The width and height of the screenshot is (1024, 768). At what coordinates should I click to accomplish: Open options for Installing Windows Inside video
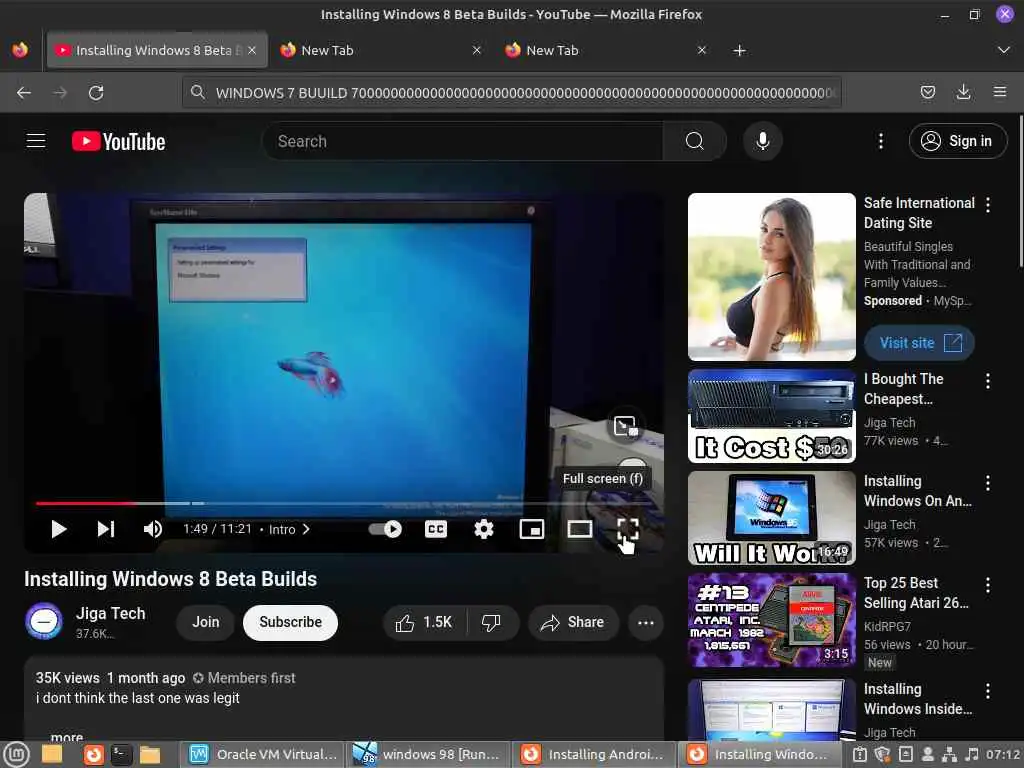coord(987,690)
